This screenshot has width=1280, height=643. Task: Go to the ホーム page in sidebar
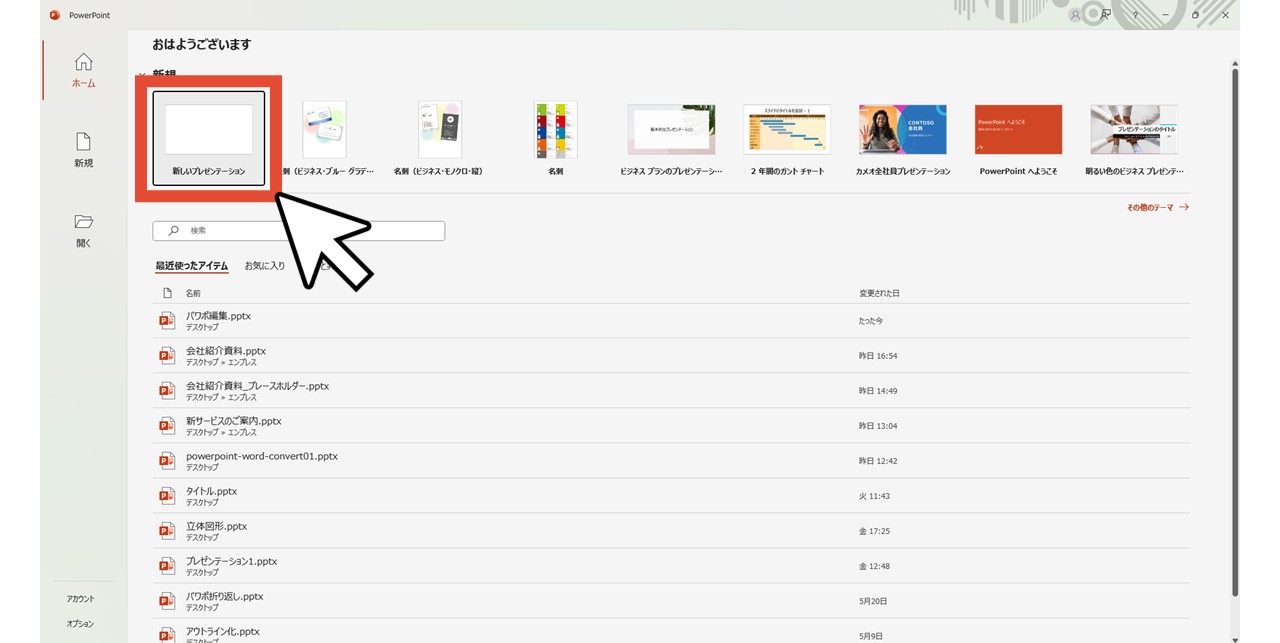(x=84, y=70)
